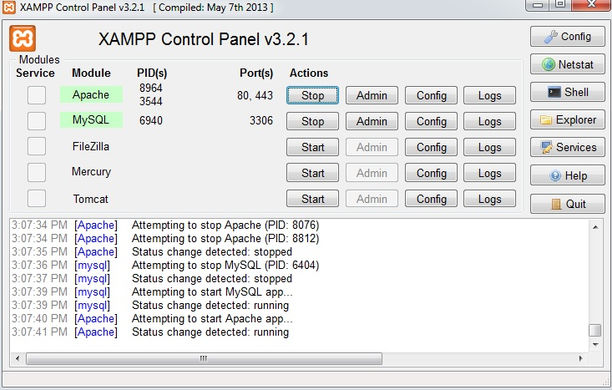Screen dimensions: 612x390
Task: Start the Mercury module
Action: pyautogui.click(x=312, y=173)
